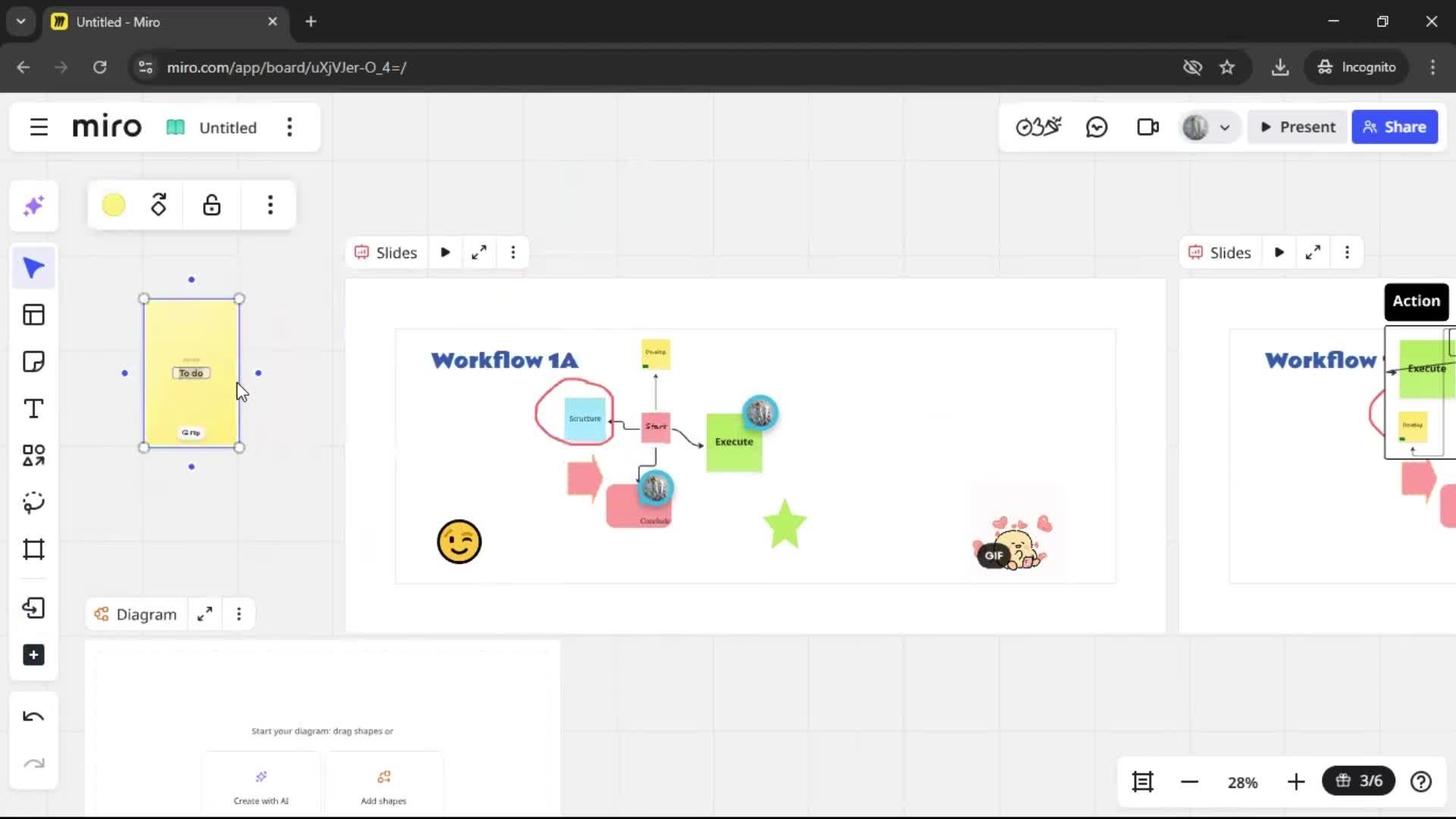Open Miro AI sparkle tool
1456x819 pixels.
point(33,206)
